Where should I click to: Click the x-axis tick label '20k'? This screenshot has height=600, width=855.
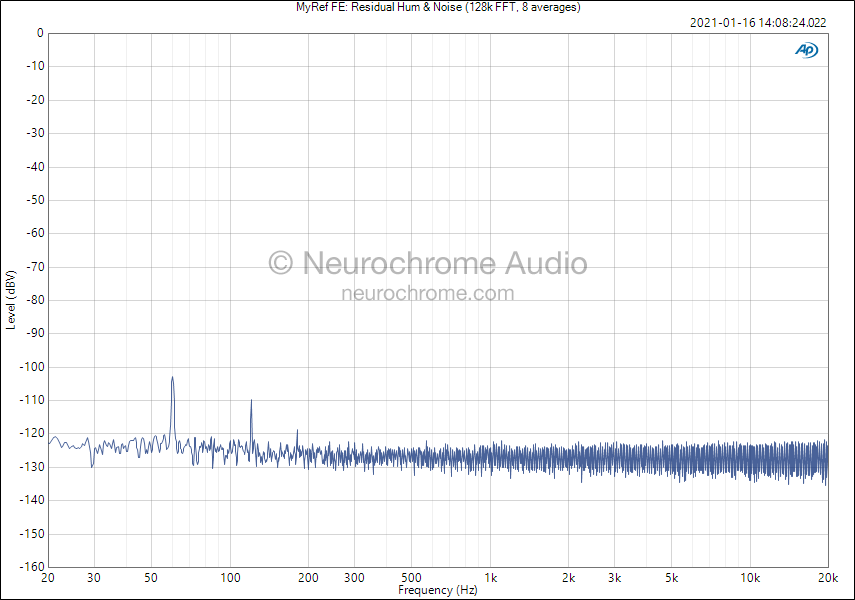click(828, 578)
